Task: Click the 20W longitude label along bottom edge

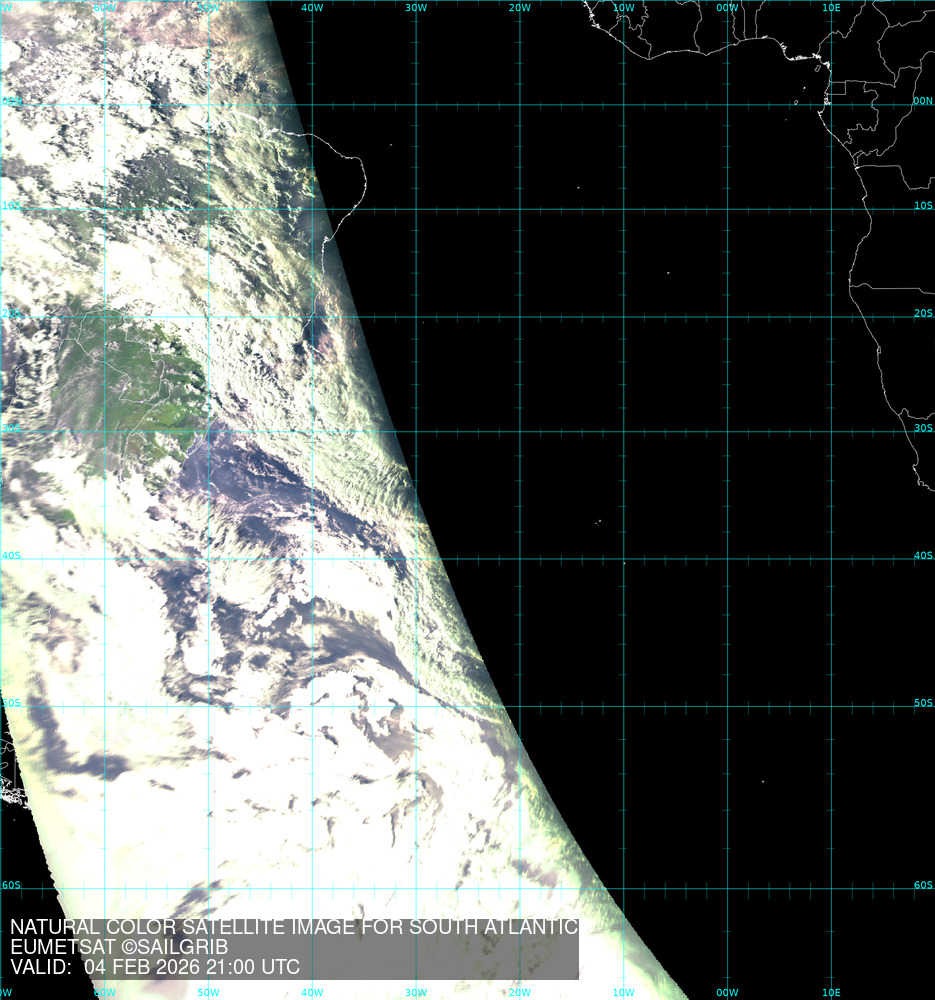Action: click(x=519, y=992)
